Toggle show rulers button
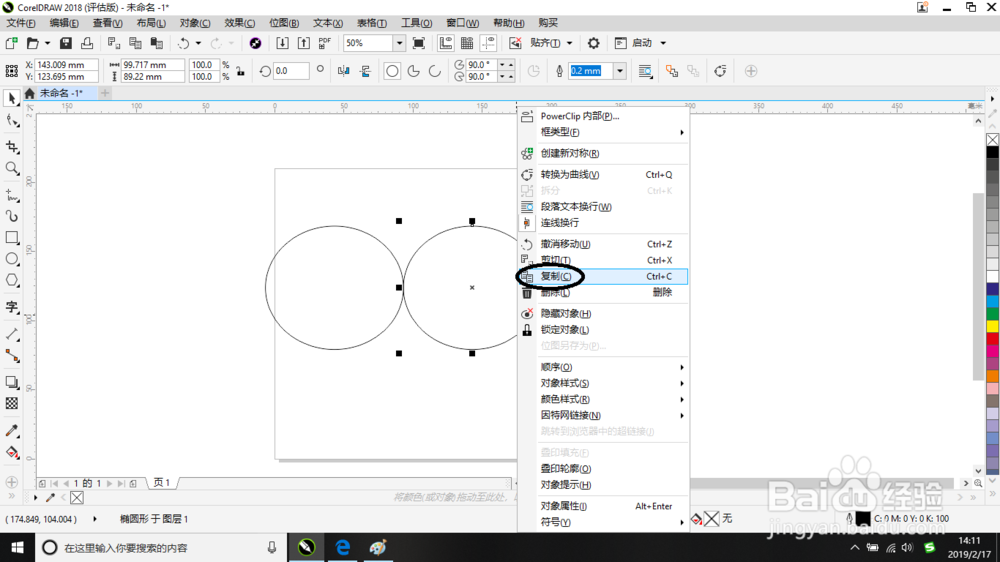The width and height of the screenshot is (1000, 562). 446,43
